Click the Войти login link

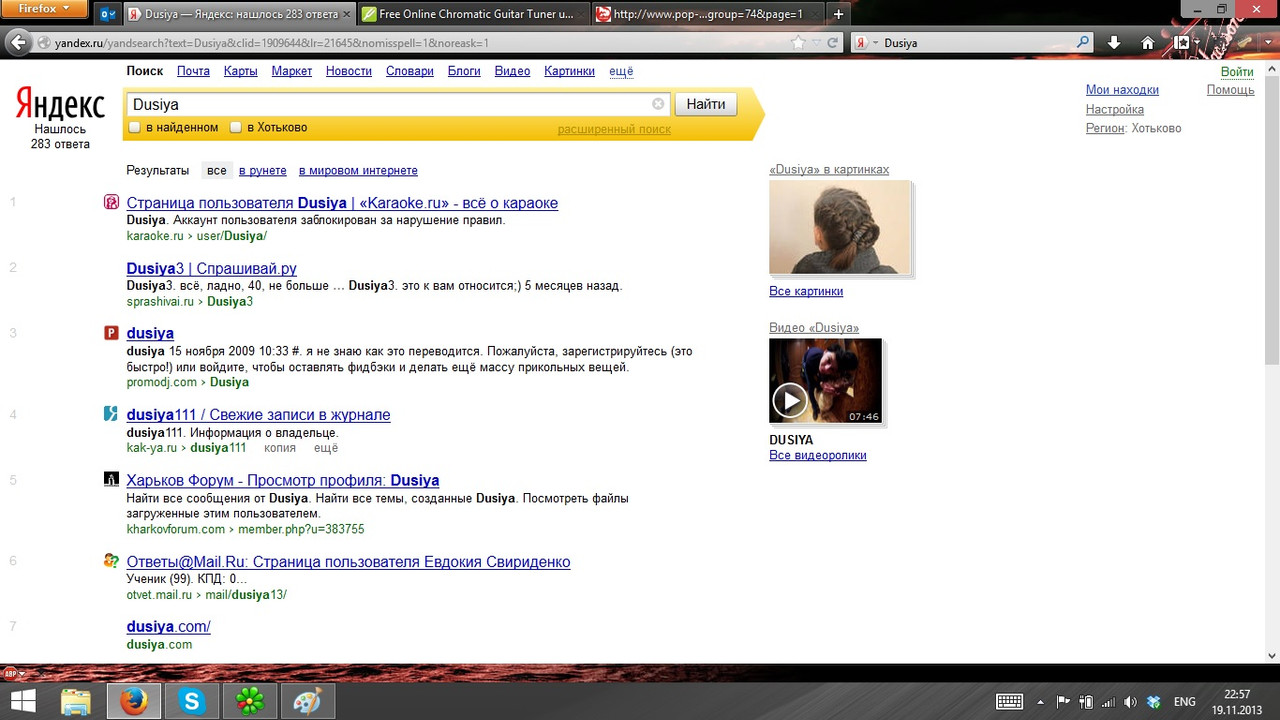pyautogui.click(x=1237, y=71)
